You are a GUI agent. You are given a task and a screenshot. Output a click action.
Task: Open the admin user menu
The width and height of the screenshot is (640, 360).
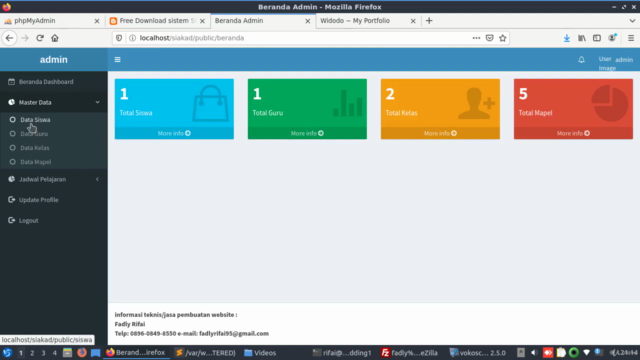(x=616, y=60)
